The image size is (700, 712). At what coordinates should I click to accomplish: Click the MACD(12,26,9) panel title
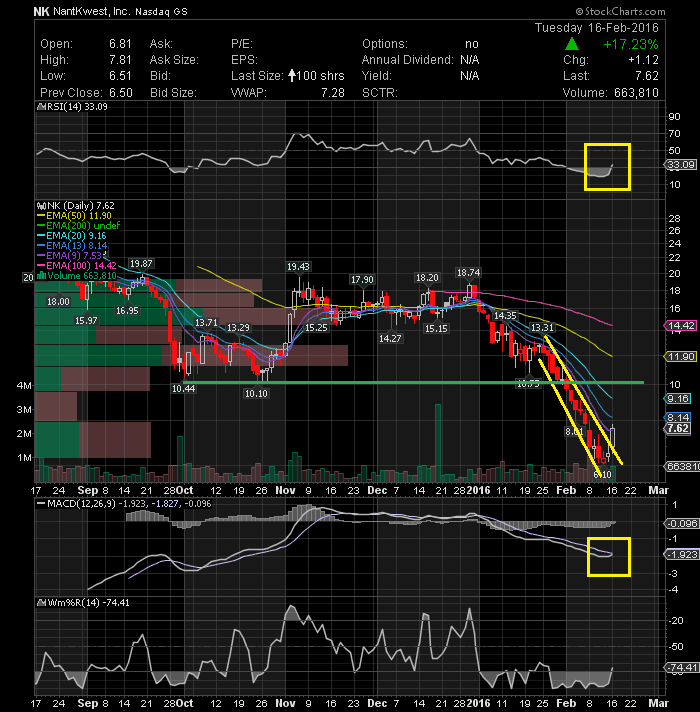tap(82, 504)
